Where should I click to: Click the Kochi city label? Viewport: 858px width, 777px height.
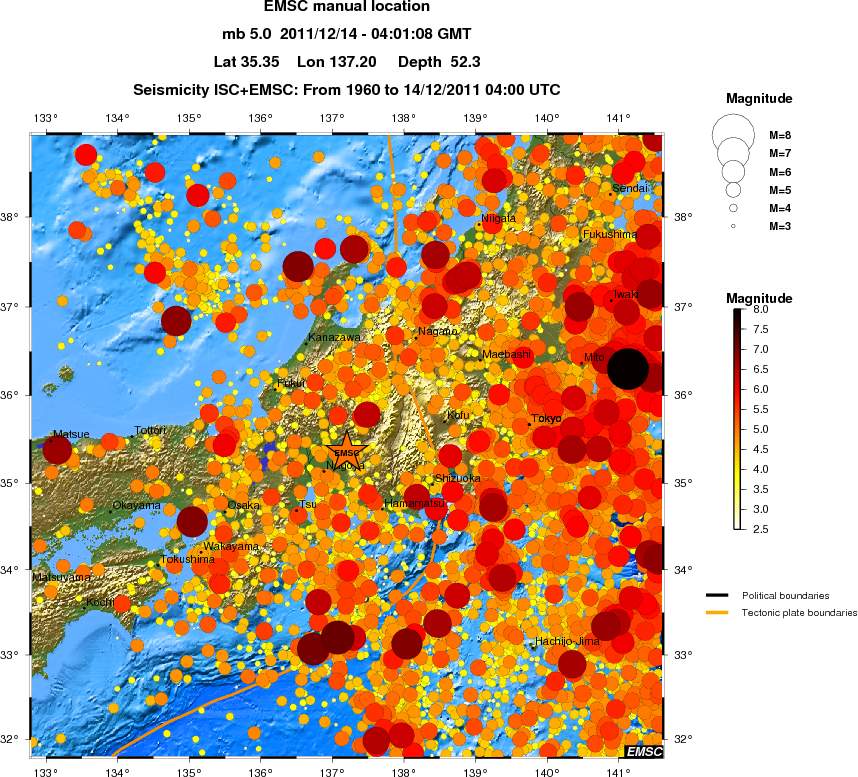pos(100,602)
